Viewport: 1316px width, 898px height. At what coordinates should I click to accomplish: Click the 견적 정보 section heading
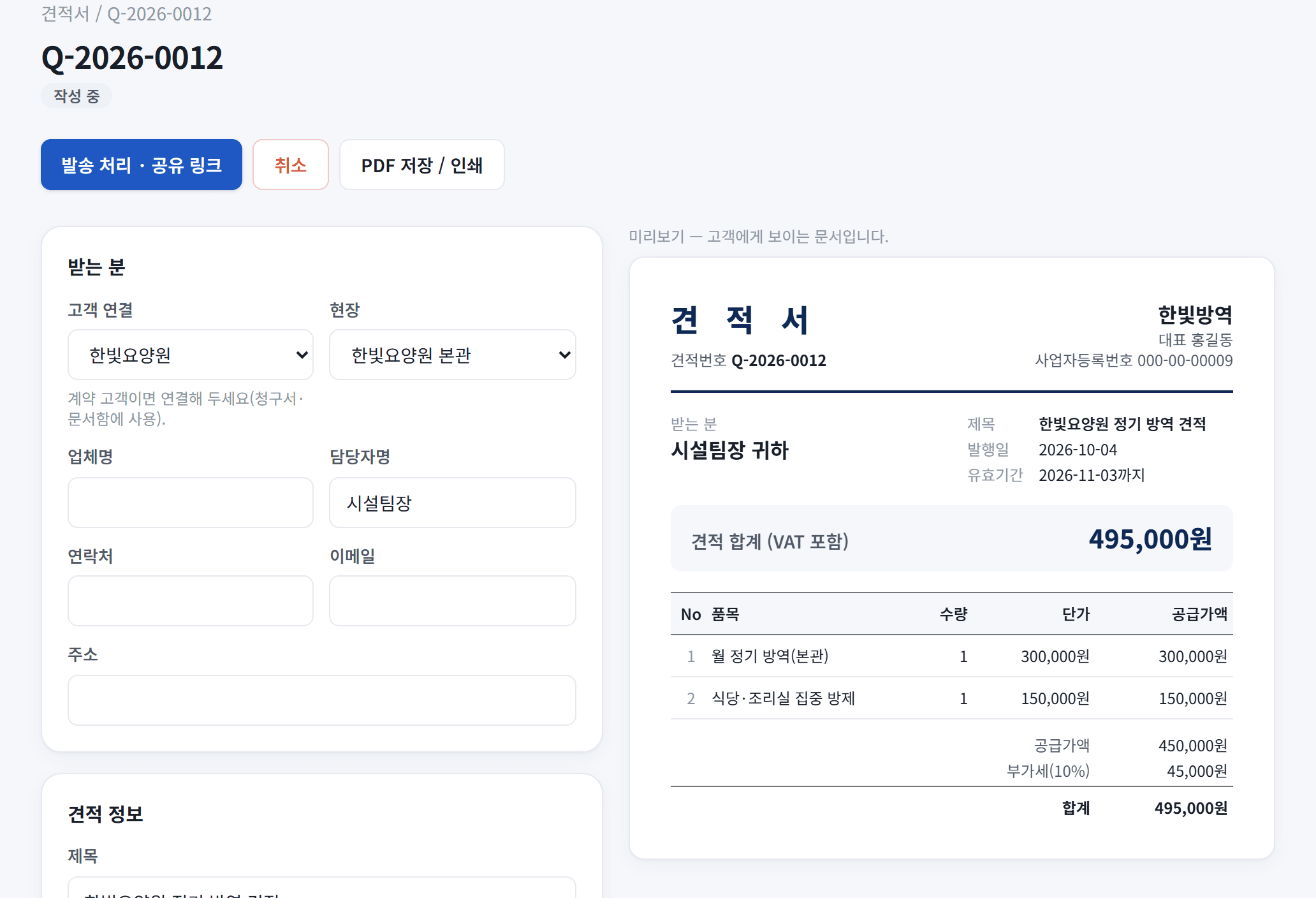(x=105, y=814)
